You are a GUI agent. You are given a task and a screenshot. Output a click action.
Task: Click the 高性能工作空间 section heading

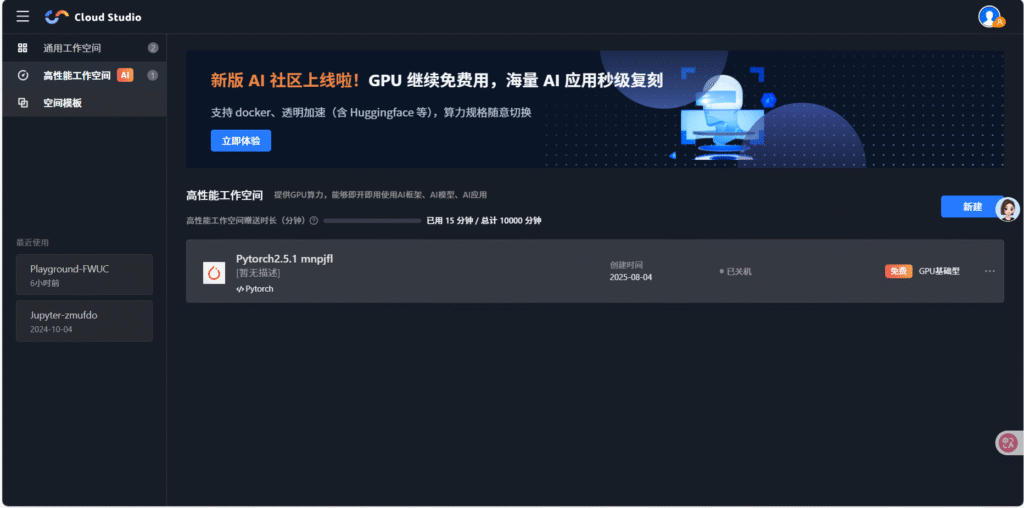[x=225, y=195]
